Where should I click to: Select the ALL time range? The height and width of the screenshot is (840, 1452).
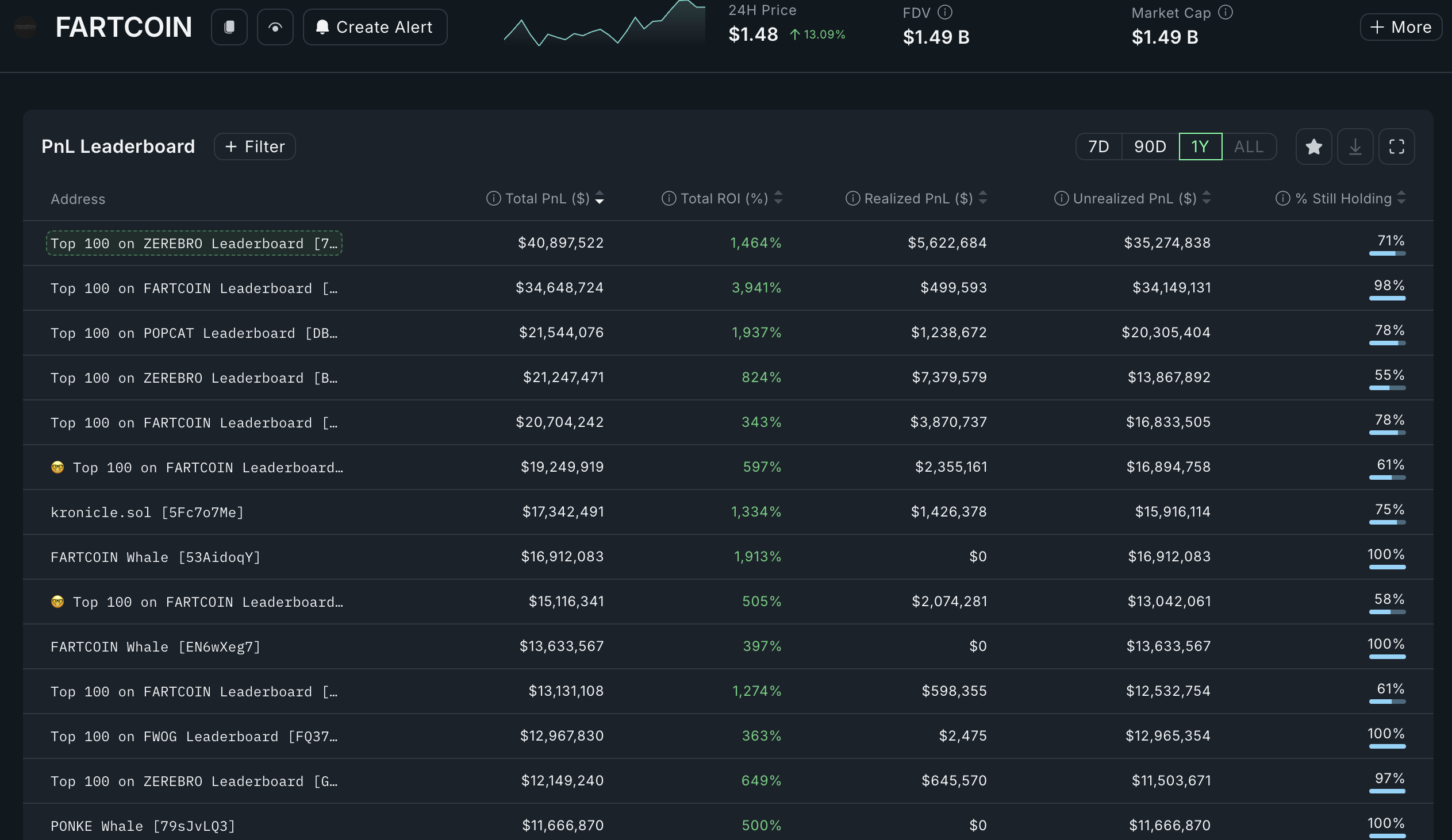click(1249, 147)
